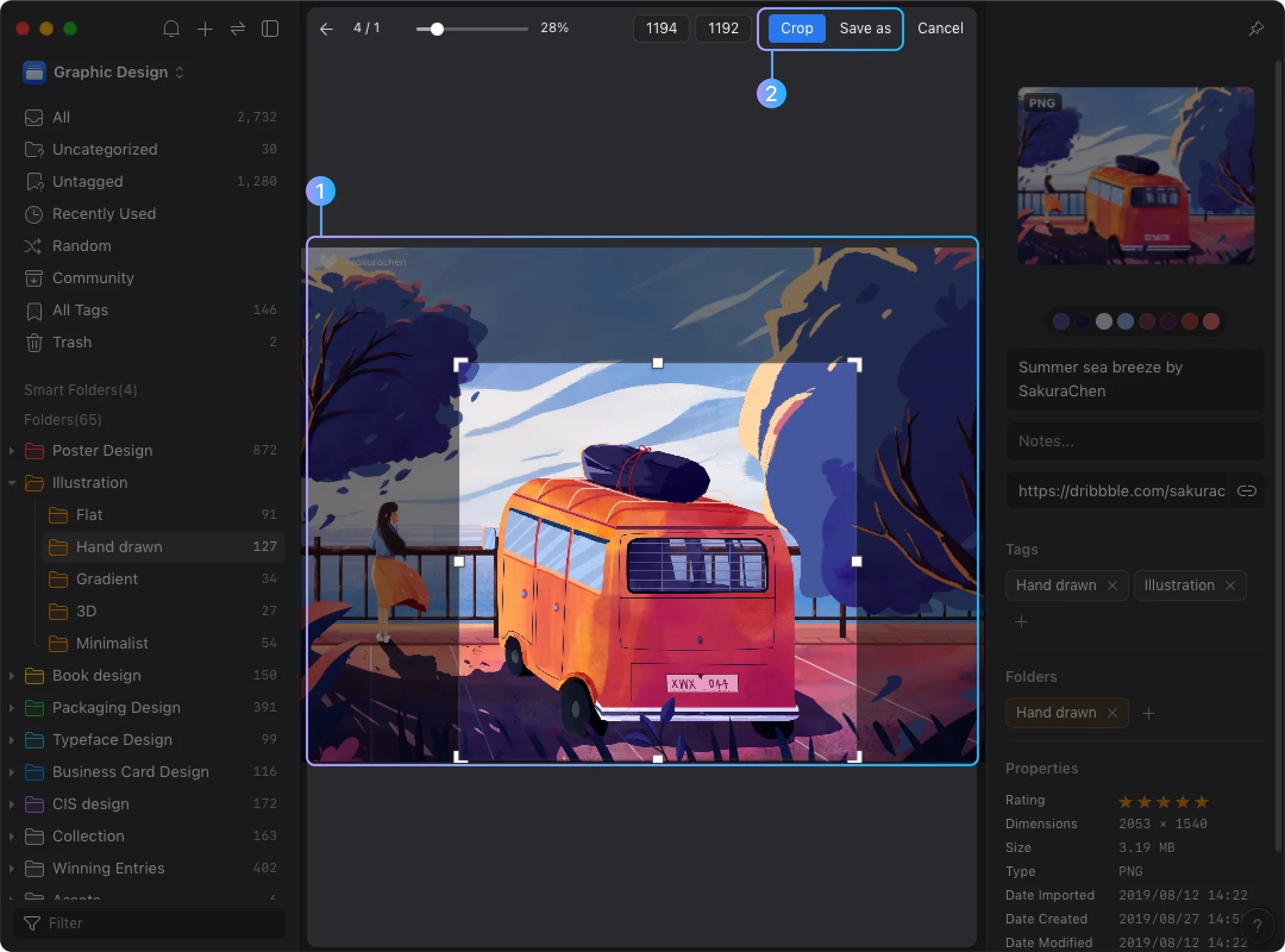Click the gray color swatch in palette
1285x952 pixels.
coord(1104,321)
